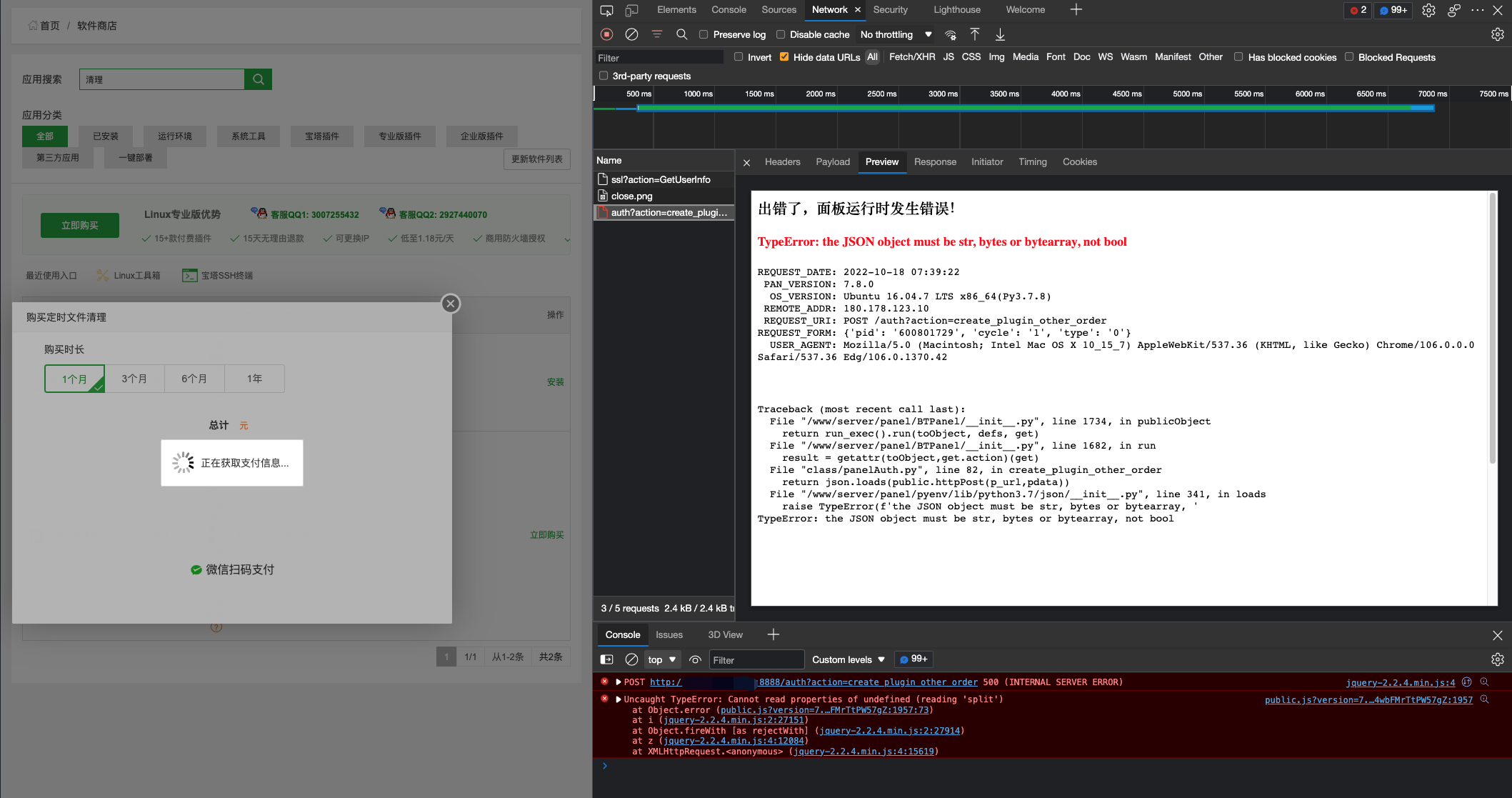
Task: Check 3rd-party requests checkbox
Action: [604, 76]
